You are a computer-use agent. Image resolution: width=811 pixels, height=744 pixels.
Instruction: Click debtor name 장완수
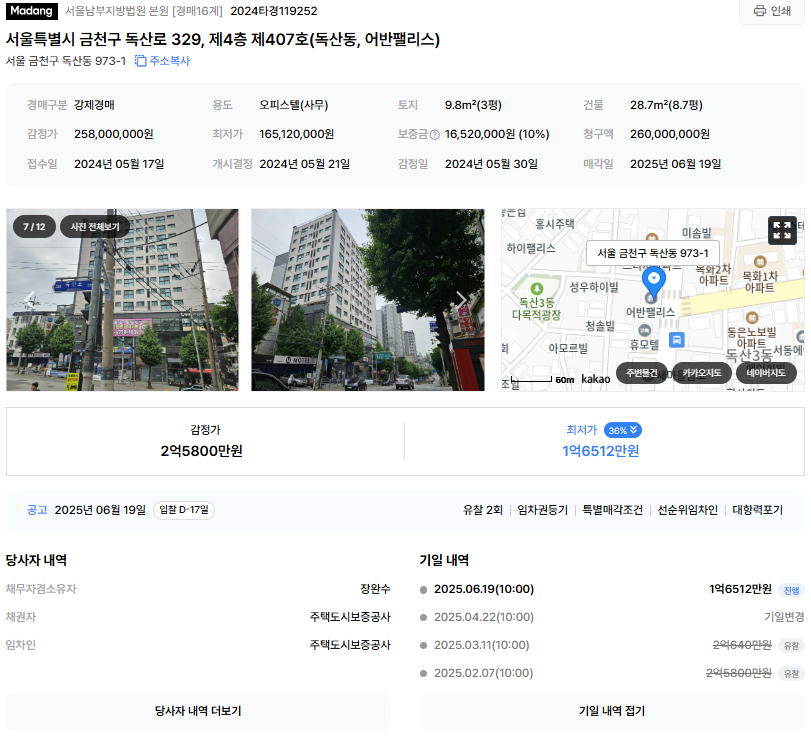pyautogui.click(x=376, y=589)
